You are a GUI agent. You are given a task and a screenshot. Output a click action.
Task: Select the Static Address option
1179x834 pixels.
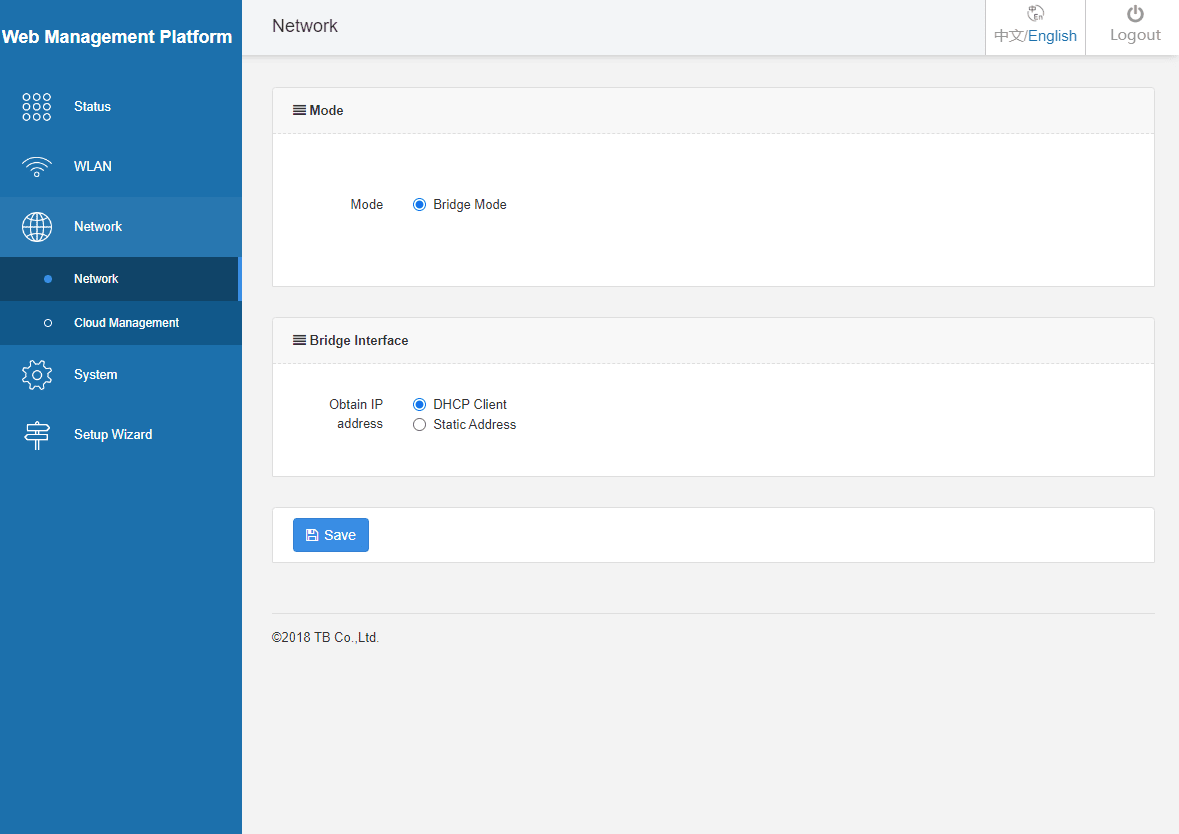point(420,425)
